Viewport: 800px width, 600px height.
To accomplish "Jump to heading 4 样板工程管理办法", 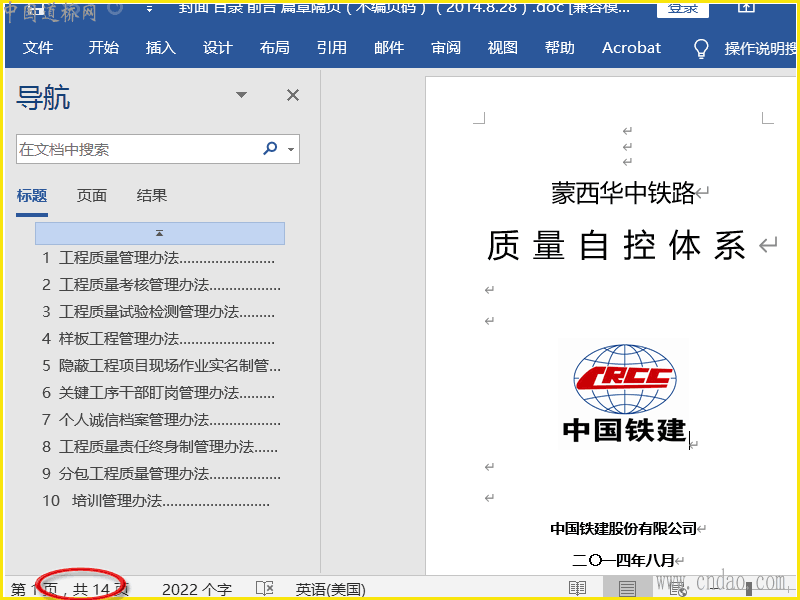I will 159,339.
